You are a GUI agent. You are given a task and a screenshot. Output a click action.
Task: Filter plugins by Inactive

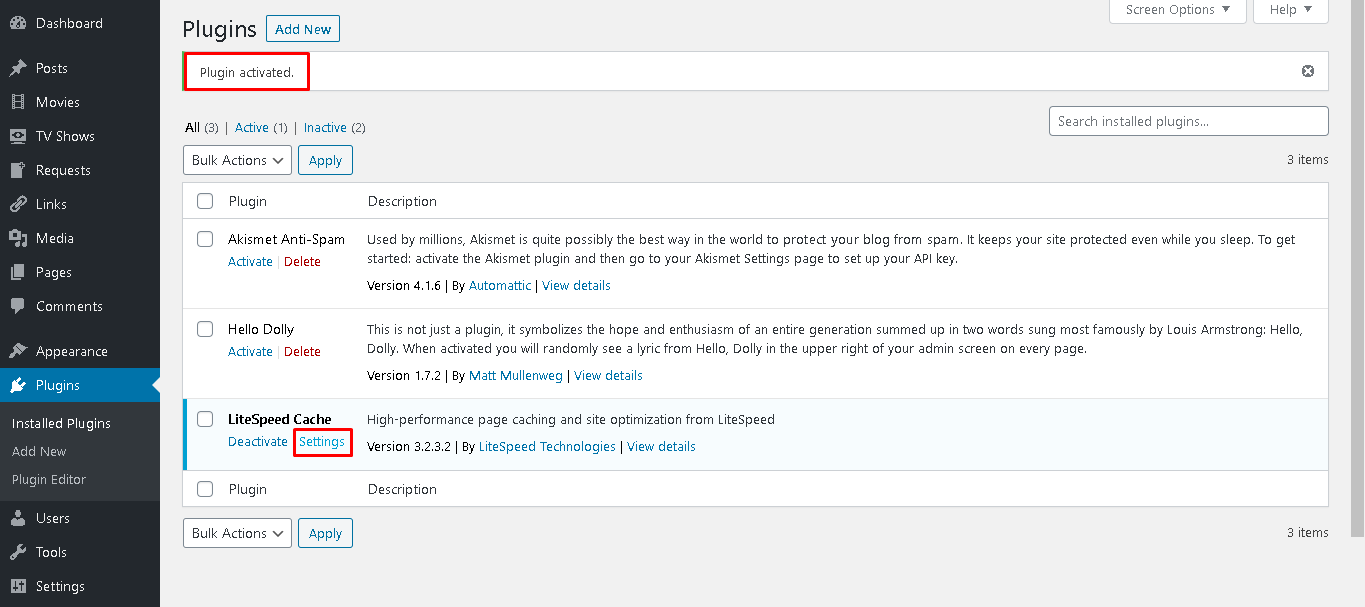tap(325, 128)
